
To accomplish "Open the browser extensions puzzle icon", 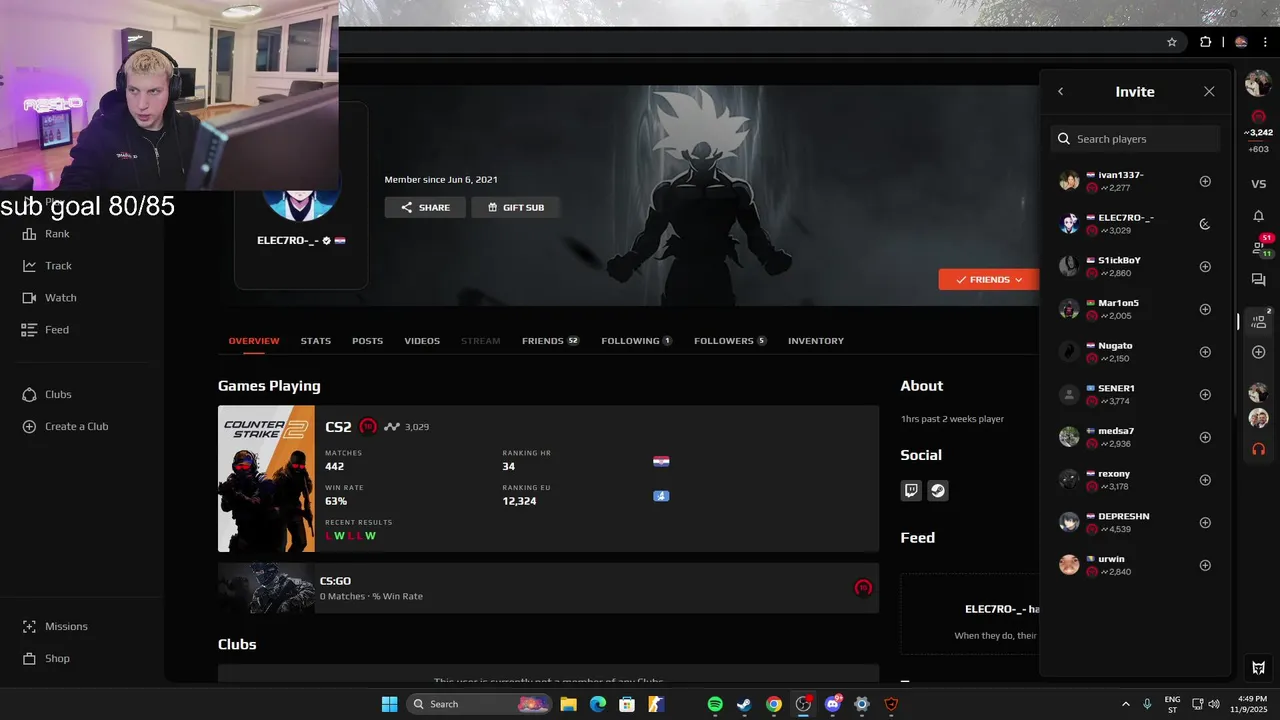I will pyautogui.click(x=1205, y=42).
